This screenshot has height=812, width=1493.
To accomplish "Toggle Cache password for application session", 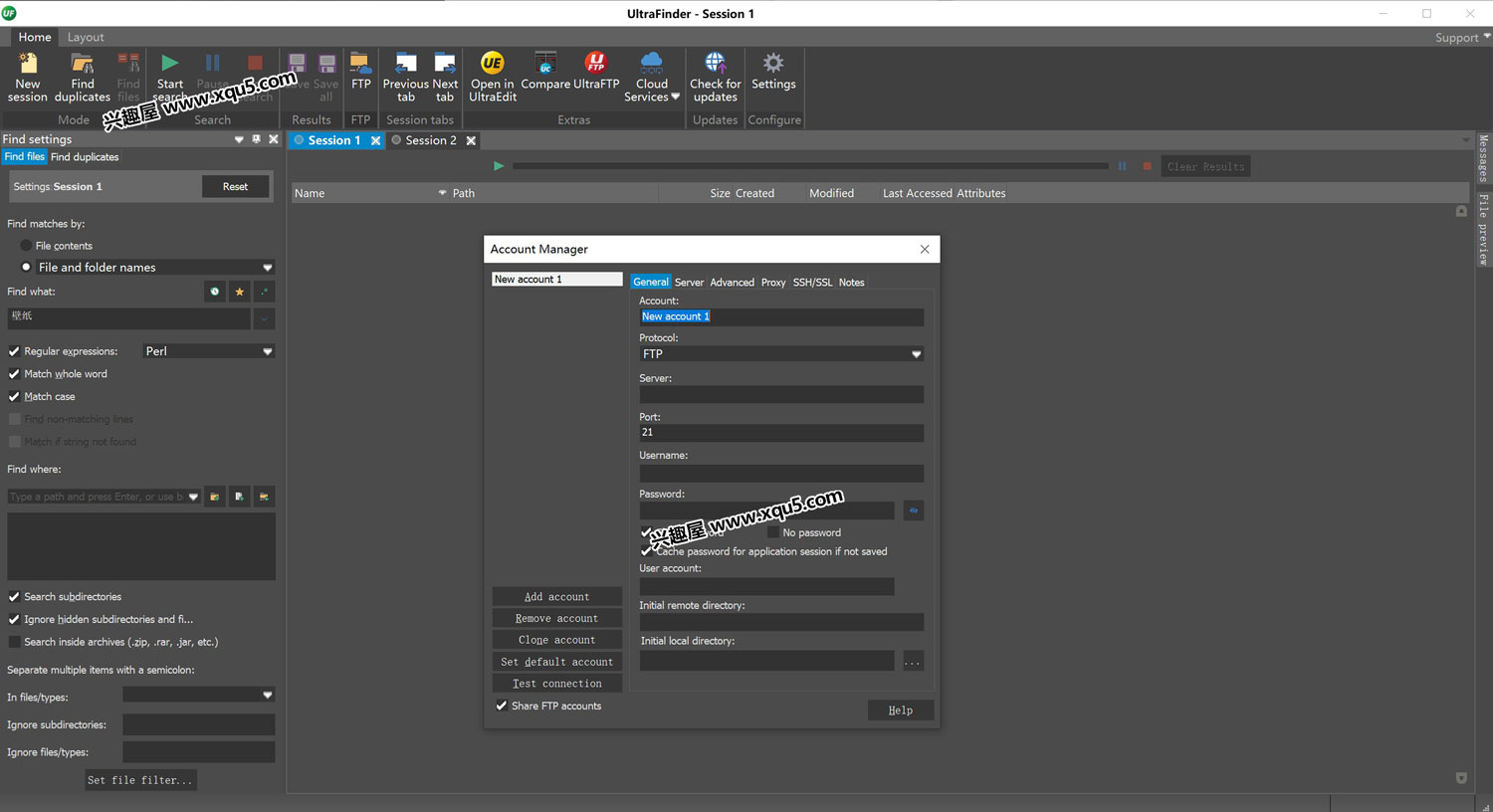I will 646,550.
